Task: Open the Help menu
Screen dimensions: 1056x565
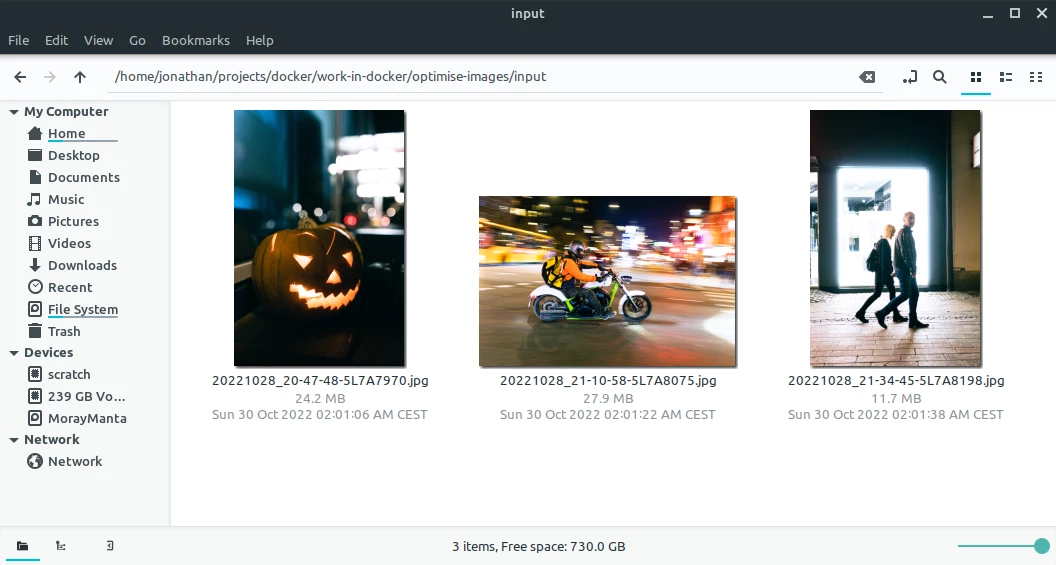Action: coord(259,40)
